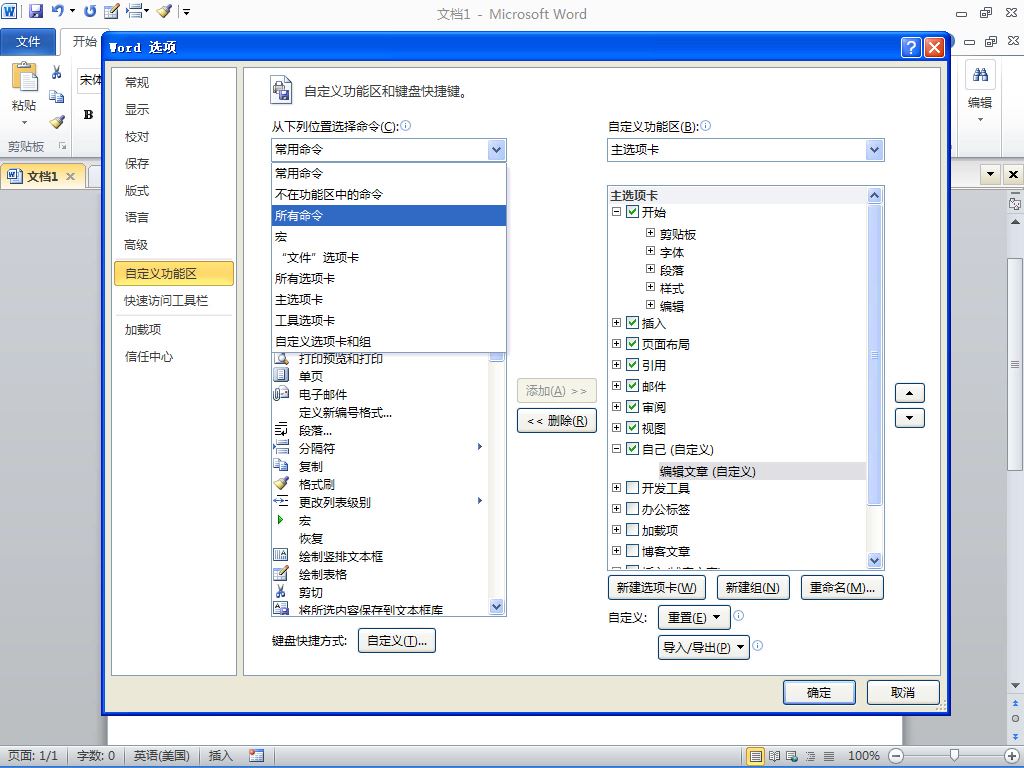Screen dimensions: 1024x768
Task: Click the Redo icon in title bar
Action: [90, 11]
